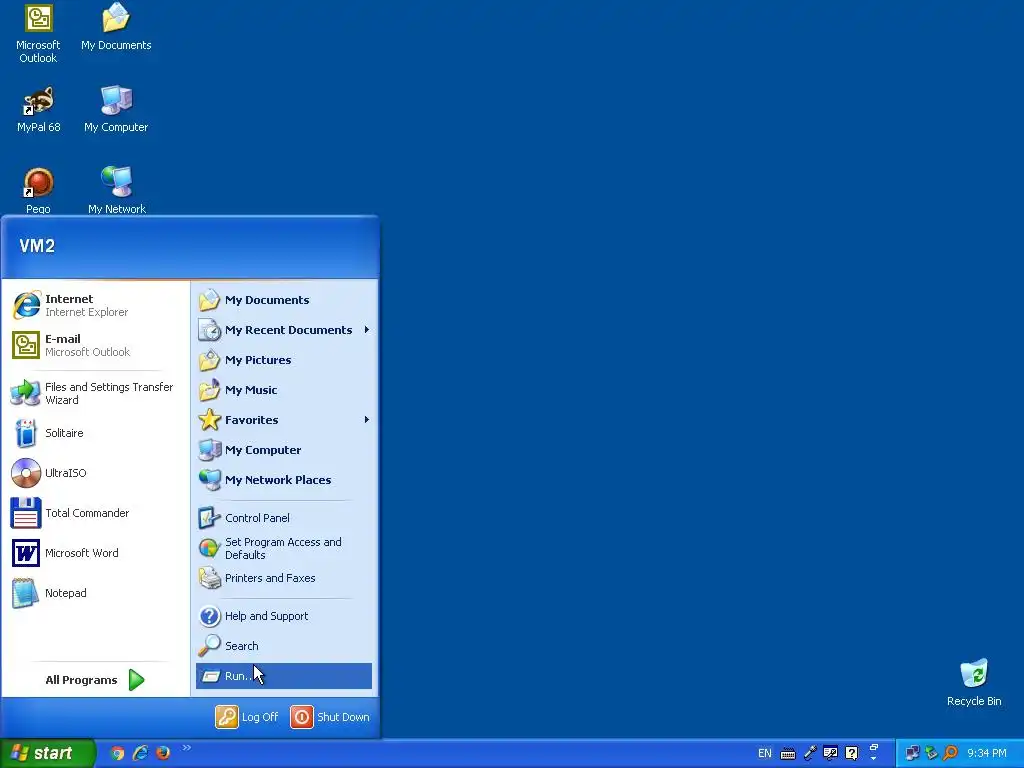Open My Documents in Start menu
Screen dimensions: 1024x768
pos(284,300)
